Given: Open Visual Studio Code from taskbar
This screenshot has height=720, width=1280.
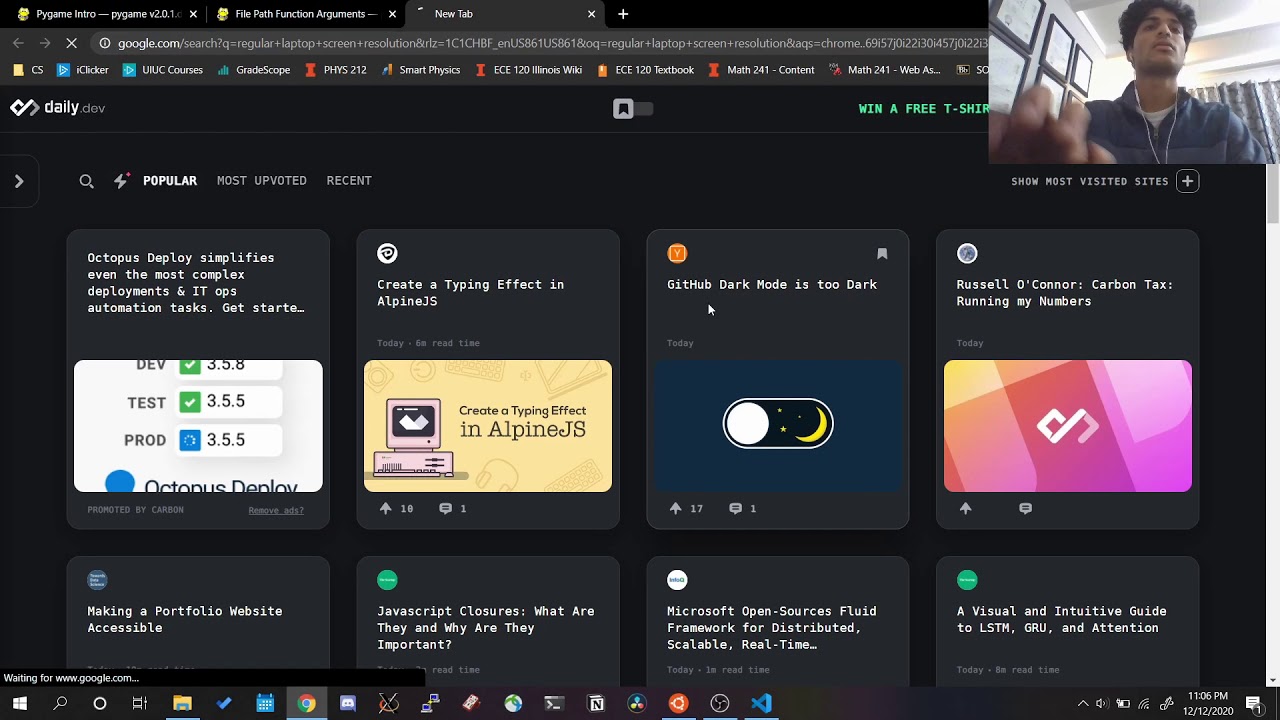Looking at the screenshot, I should [x=761, y=704].
